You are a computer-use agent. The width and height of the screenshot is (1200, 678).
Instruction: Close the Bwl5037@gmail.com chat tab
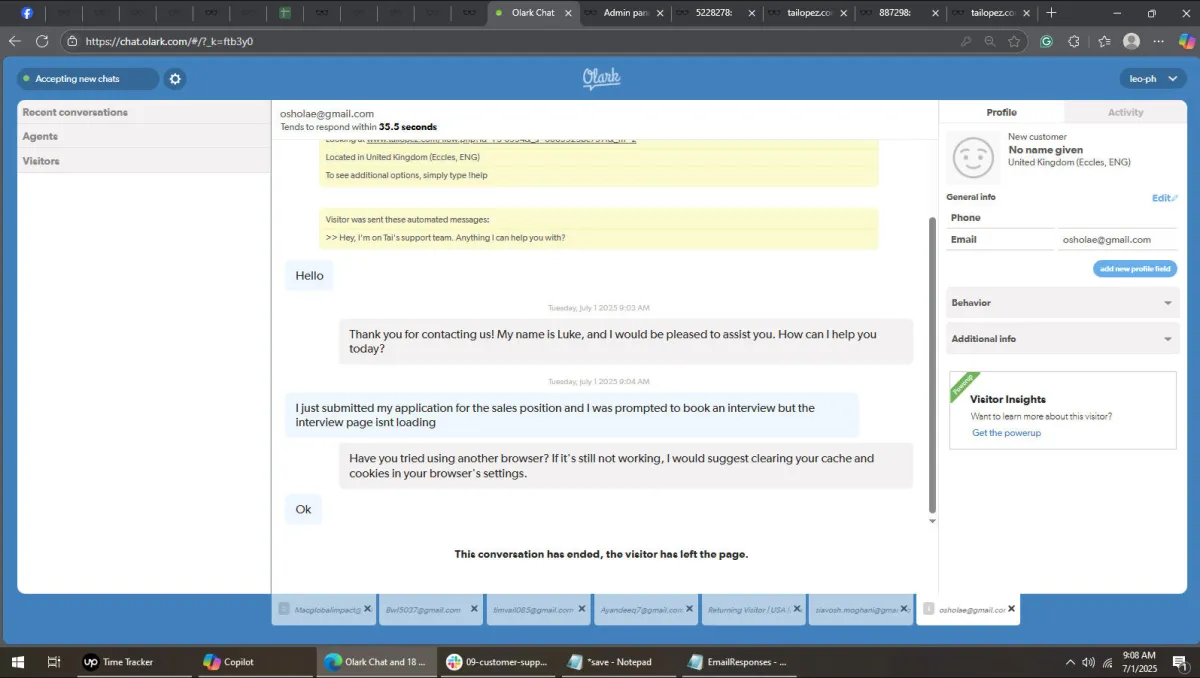[474, 608]
